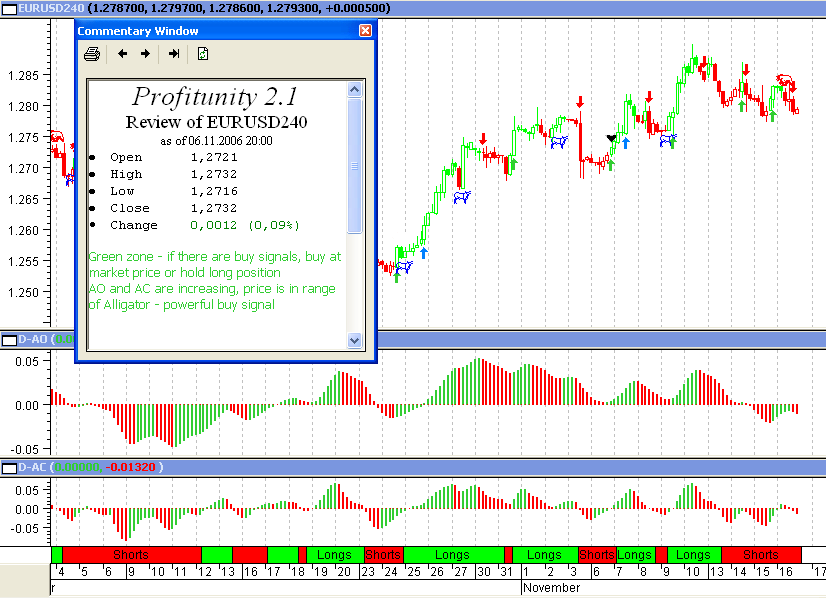This screenshot has height=598, width=826.
Task: Click the commentary scrollbar down arrow
Action: point(355,340)
